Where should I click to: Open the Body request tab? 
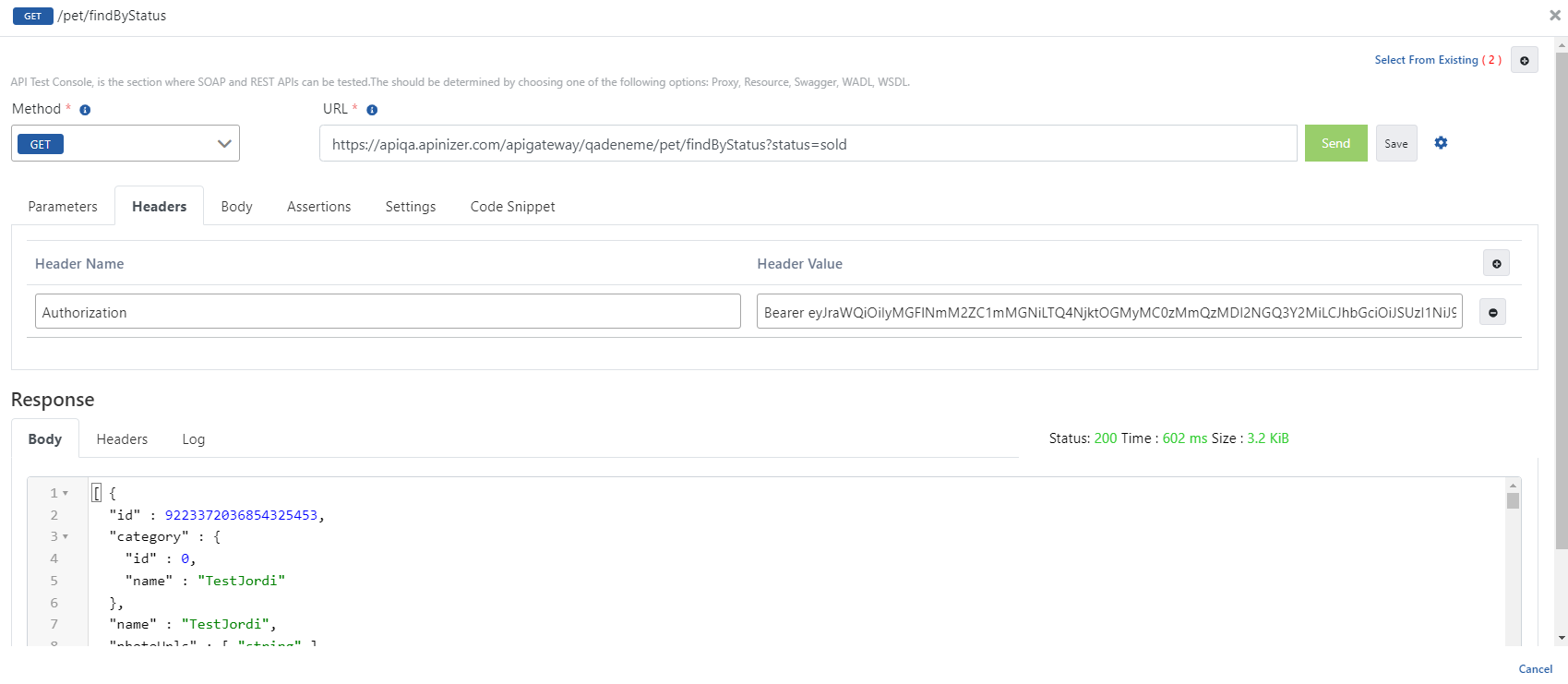click(x=236, y=207)
